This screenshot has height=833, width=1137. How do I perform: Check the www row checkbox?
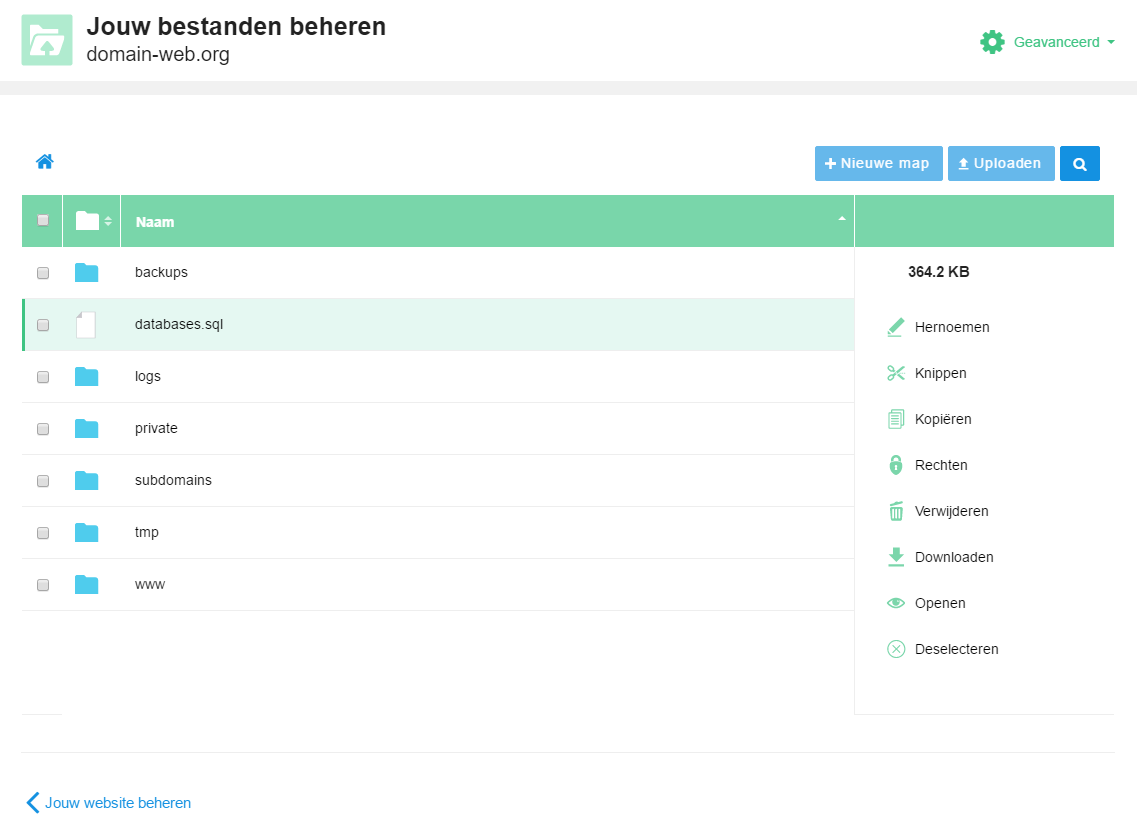click(43, 585)
